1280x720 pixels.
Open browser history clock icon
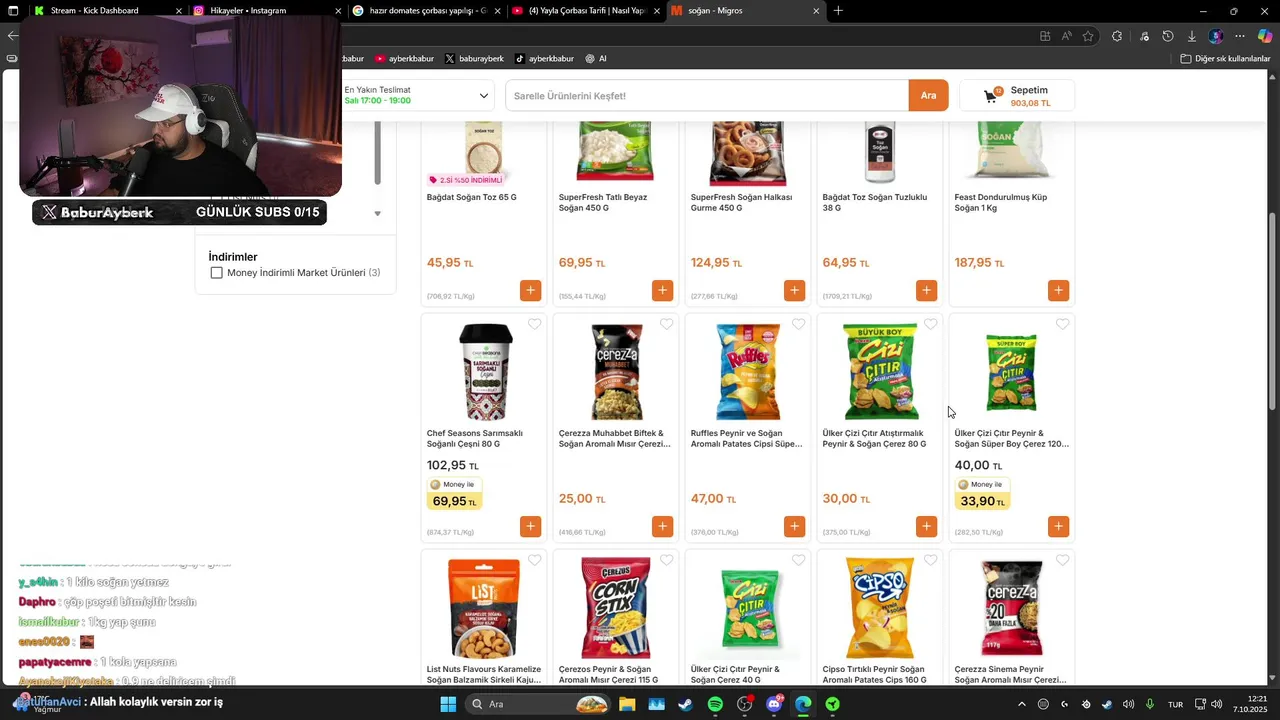click(1167, 36)
